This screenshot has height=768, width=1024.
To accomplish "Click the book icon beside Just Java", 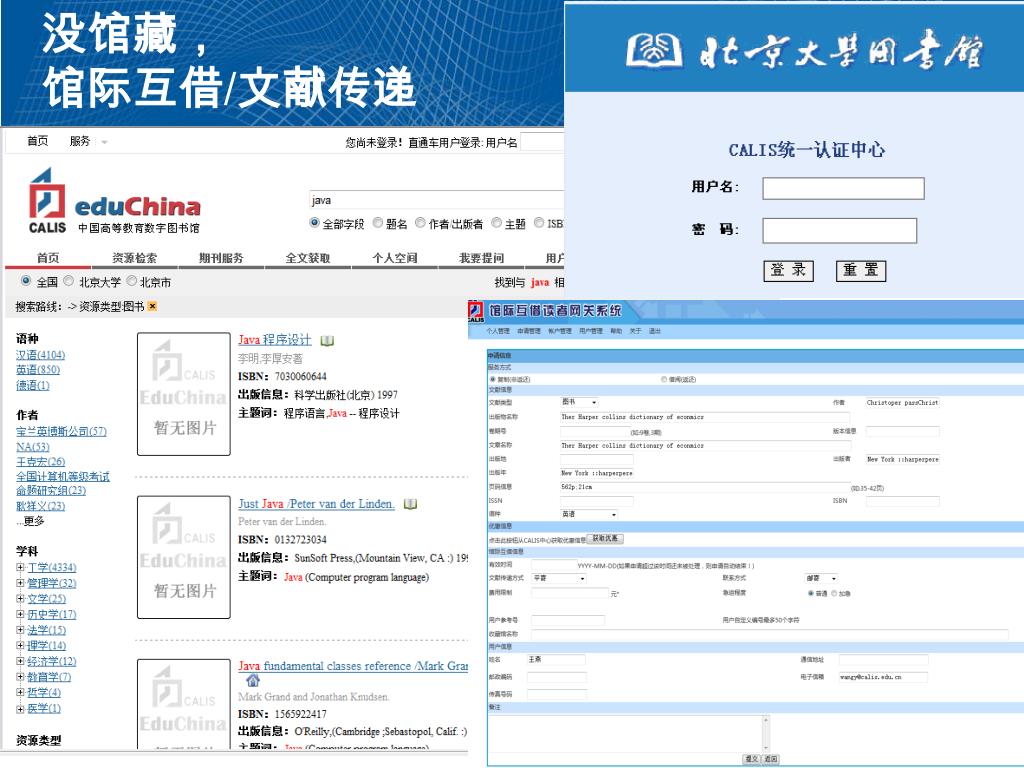I will [410, 504].
